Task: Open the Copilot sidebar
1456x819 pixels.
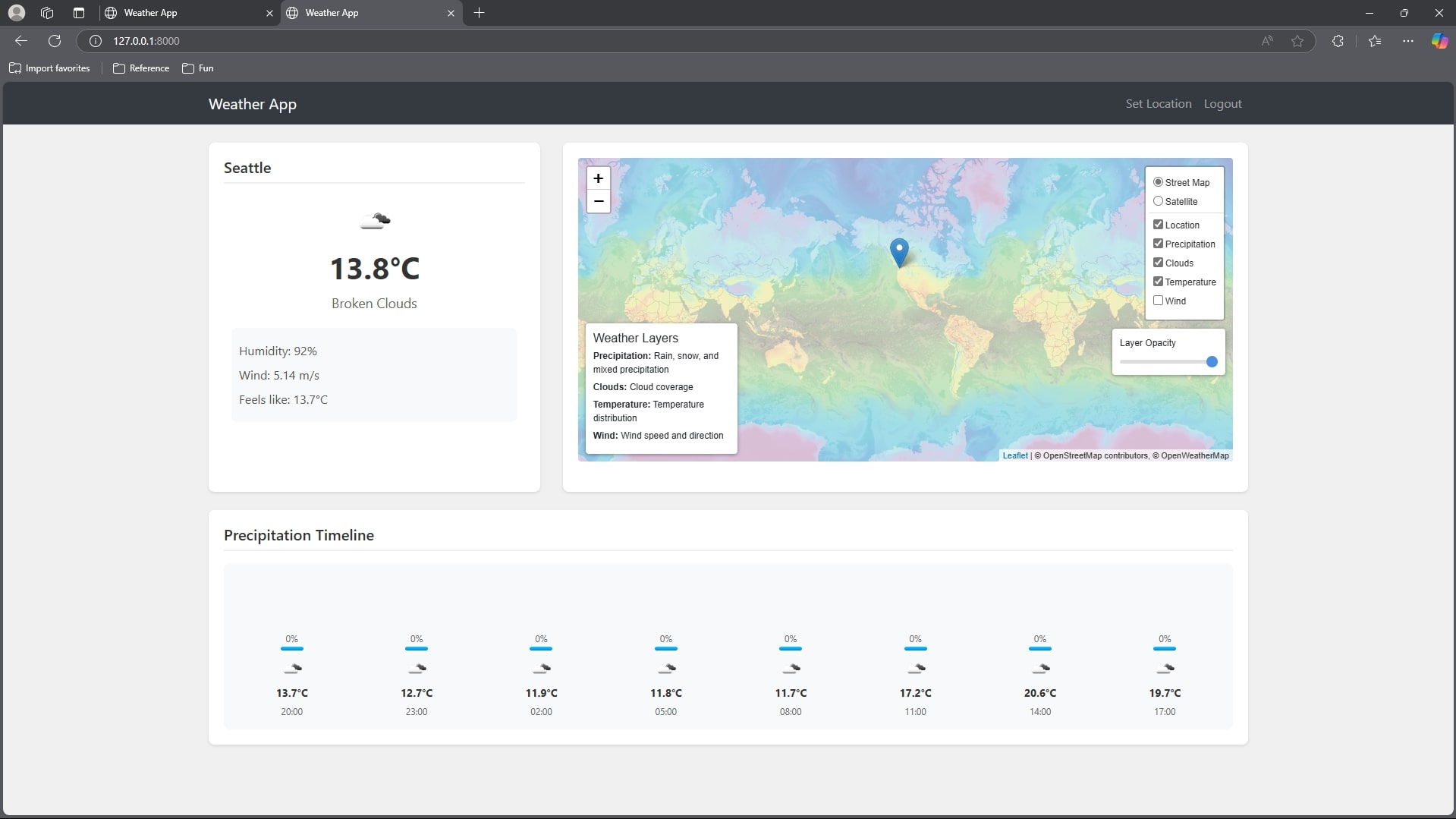Action: [x=1439, y=41]
